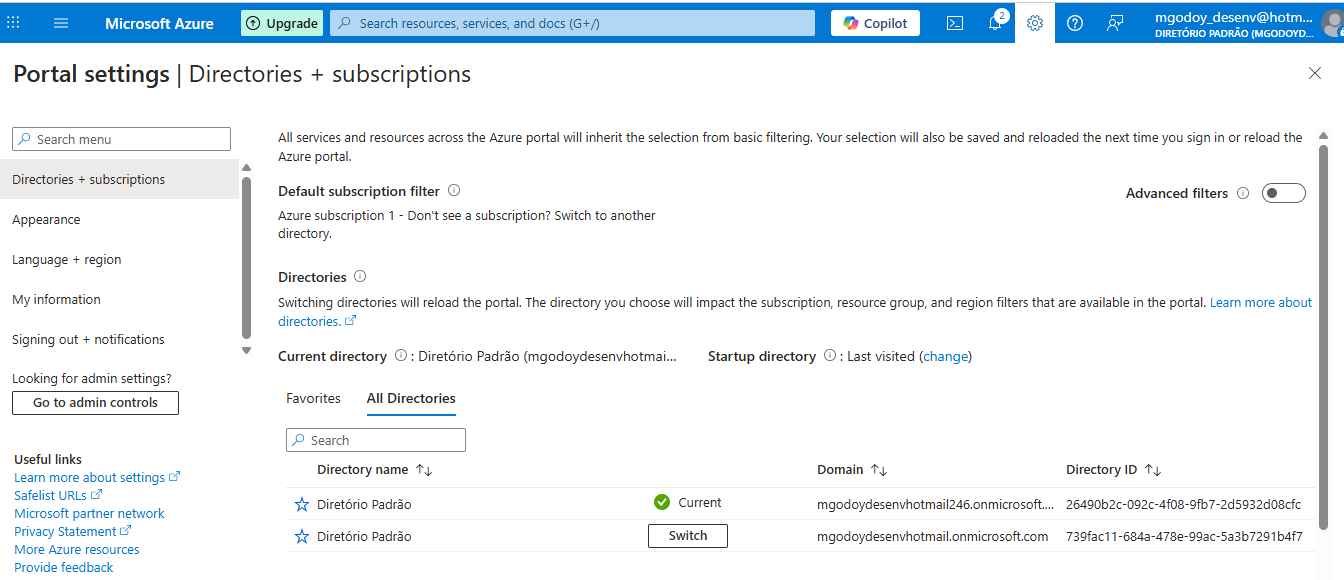Click Advanced filters info icon
The width and height of the screenshot is (1344, 580).
coord(1243,193)
